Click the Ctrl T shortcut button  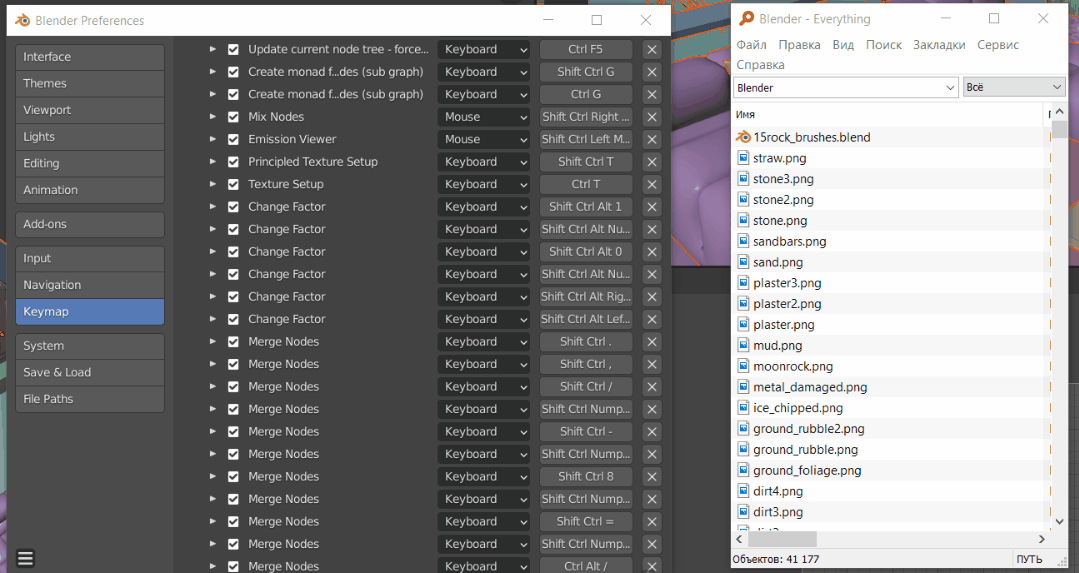coord(586,184)
